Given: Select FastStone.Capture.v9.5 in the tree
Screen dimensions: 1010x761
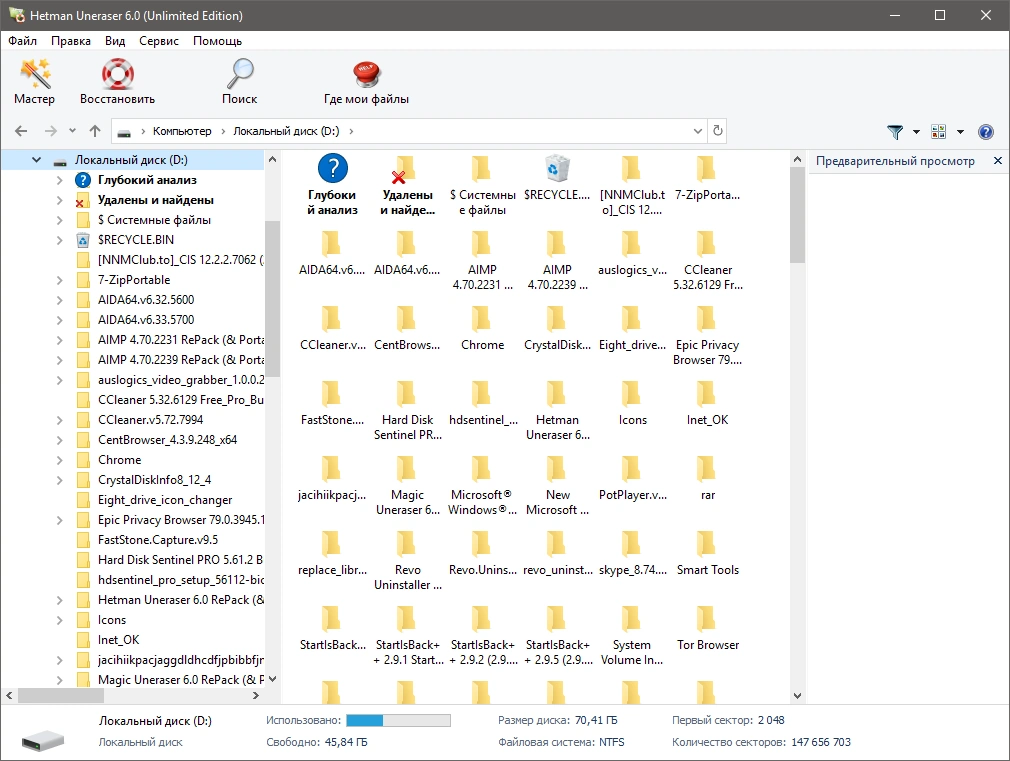Looking at the screenshot, I should [x=158, y=539].
